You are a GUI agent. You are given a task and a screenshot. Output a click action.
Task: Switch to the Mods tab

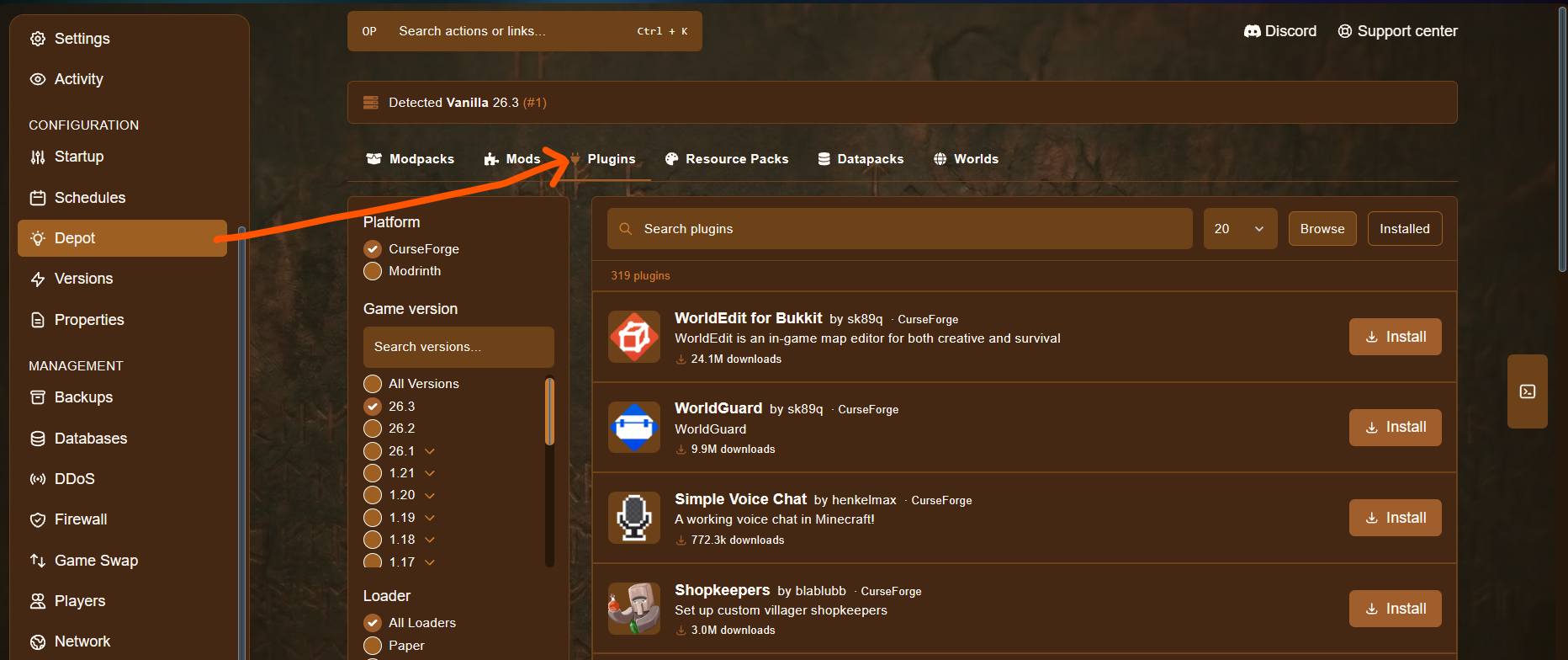pyautogui.click(x=512, y=159)
